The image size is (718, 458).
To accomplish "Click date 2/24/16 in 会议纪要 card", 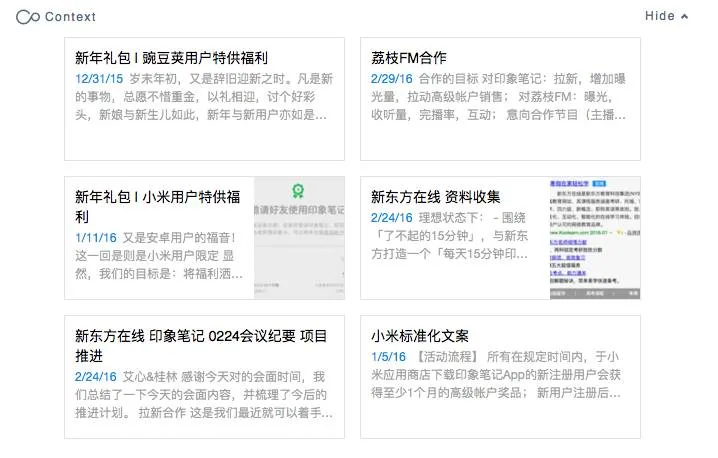I will click(x=96, y=377).
